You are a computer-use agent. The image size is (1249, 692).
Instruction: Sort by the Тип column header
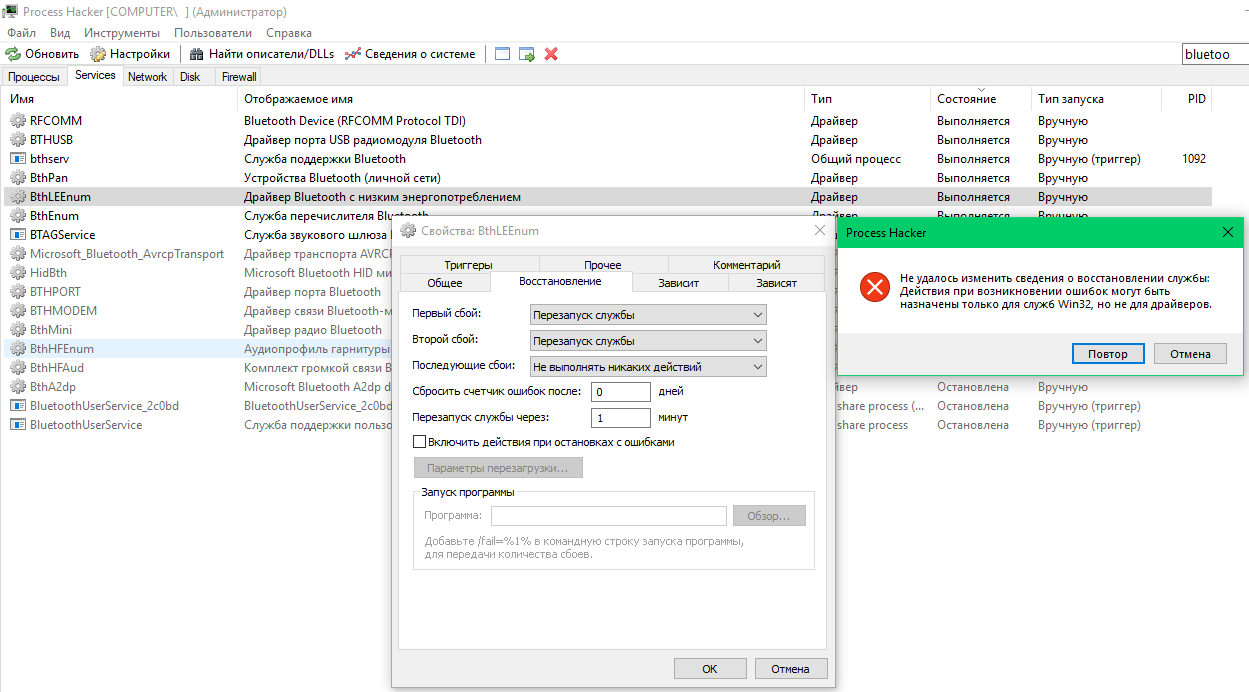868,99
